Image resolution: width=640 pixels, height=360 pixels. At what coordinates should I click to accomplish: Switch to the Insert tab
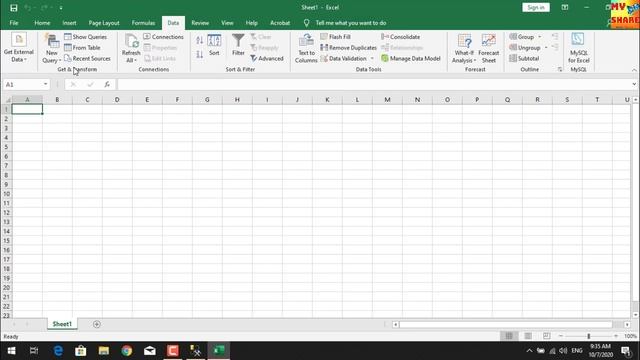(69, 23)
